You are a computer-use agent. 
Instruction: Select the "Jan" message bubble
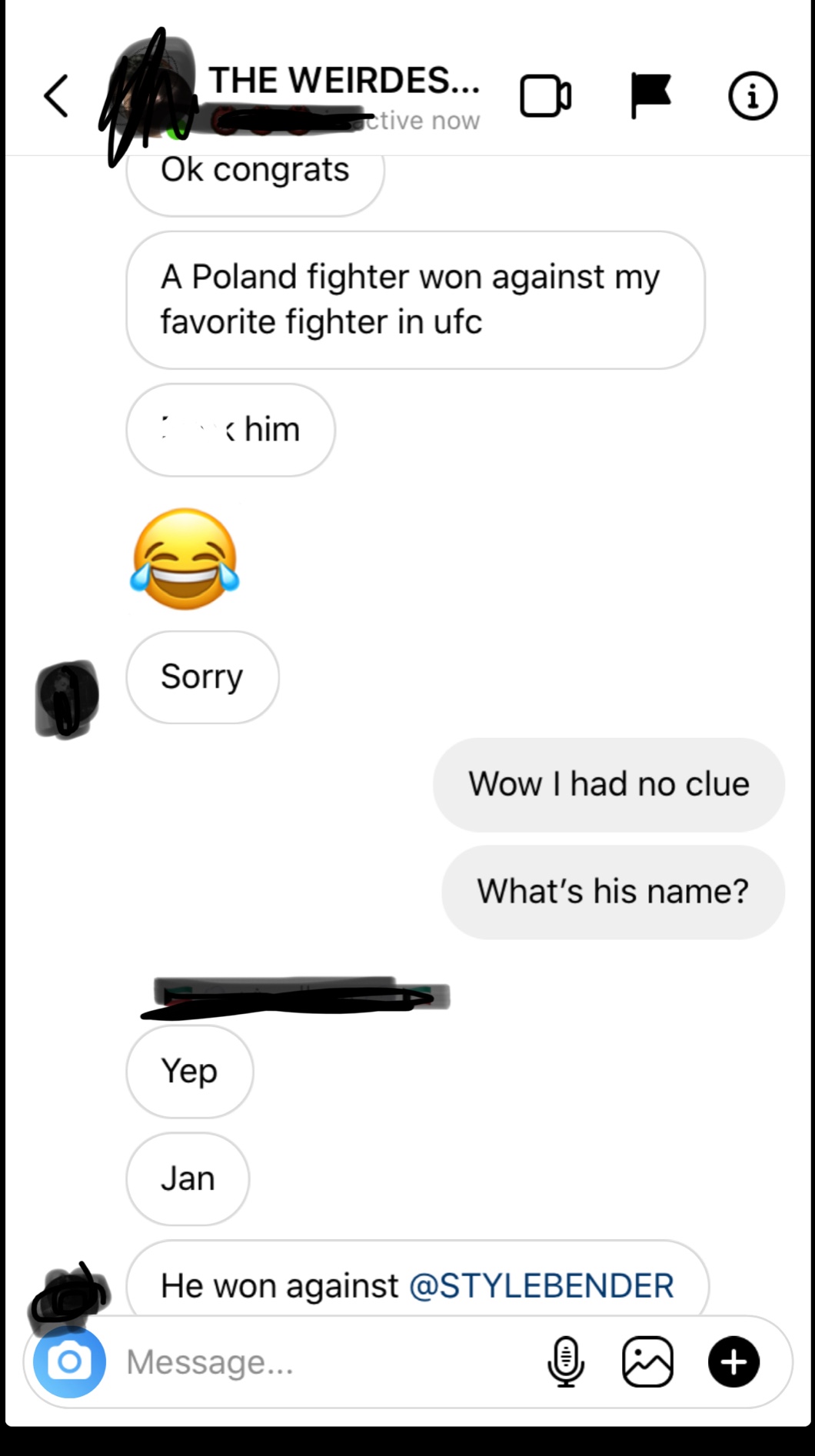pyautogui.click(x=188, y=1178)
